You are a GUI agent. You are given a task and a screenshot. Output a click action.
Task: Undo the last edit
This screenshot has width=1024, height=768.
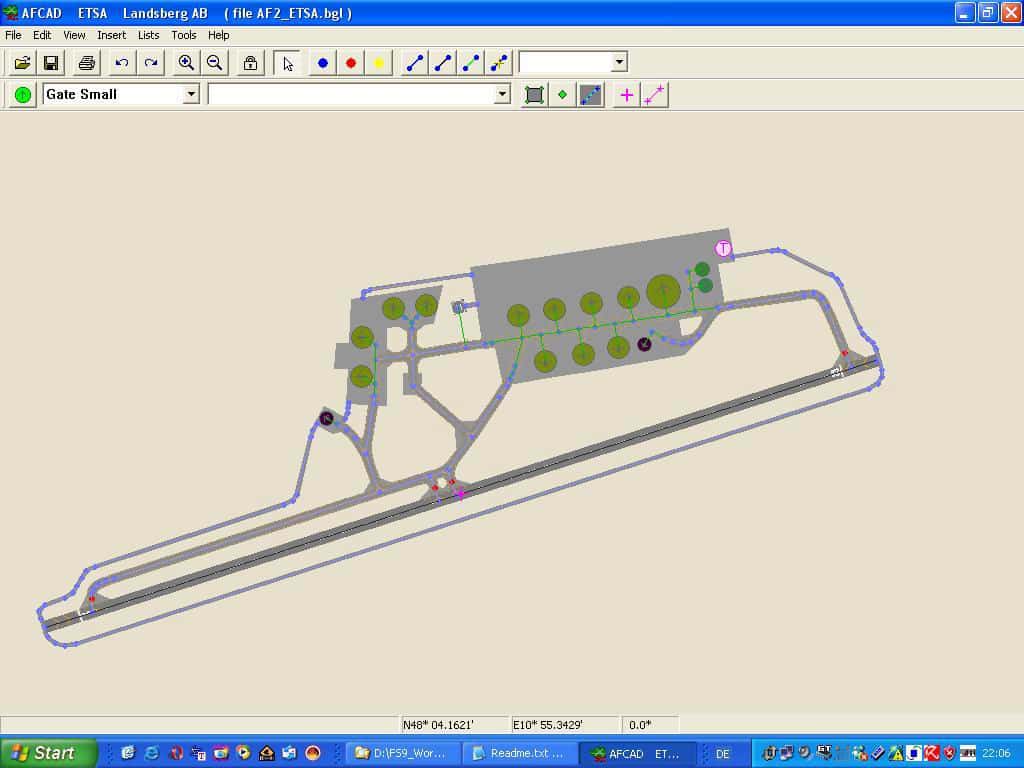pyautogui.click(x=122, y=63)
